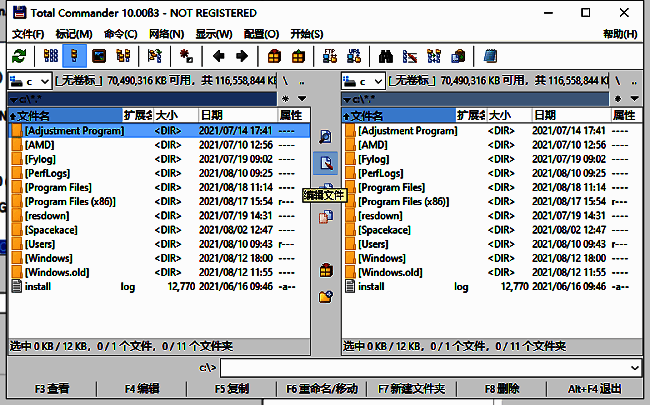Screen dimensions: 650x405
Task: Click the forward arrow in toolbar
Action: pos(241,56)
